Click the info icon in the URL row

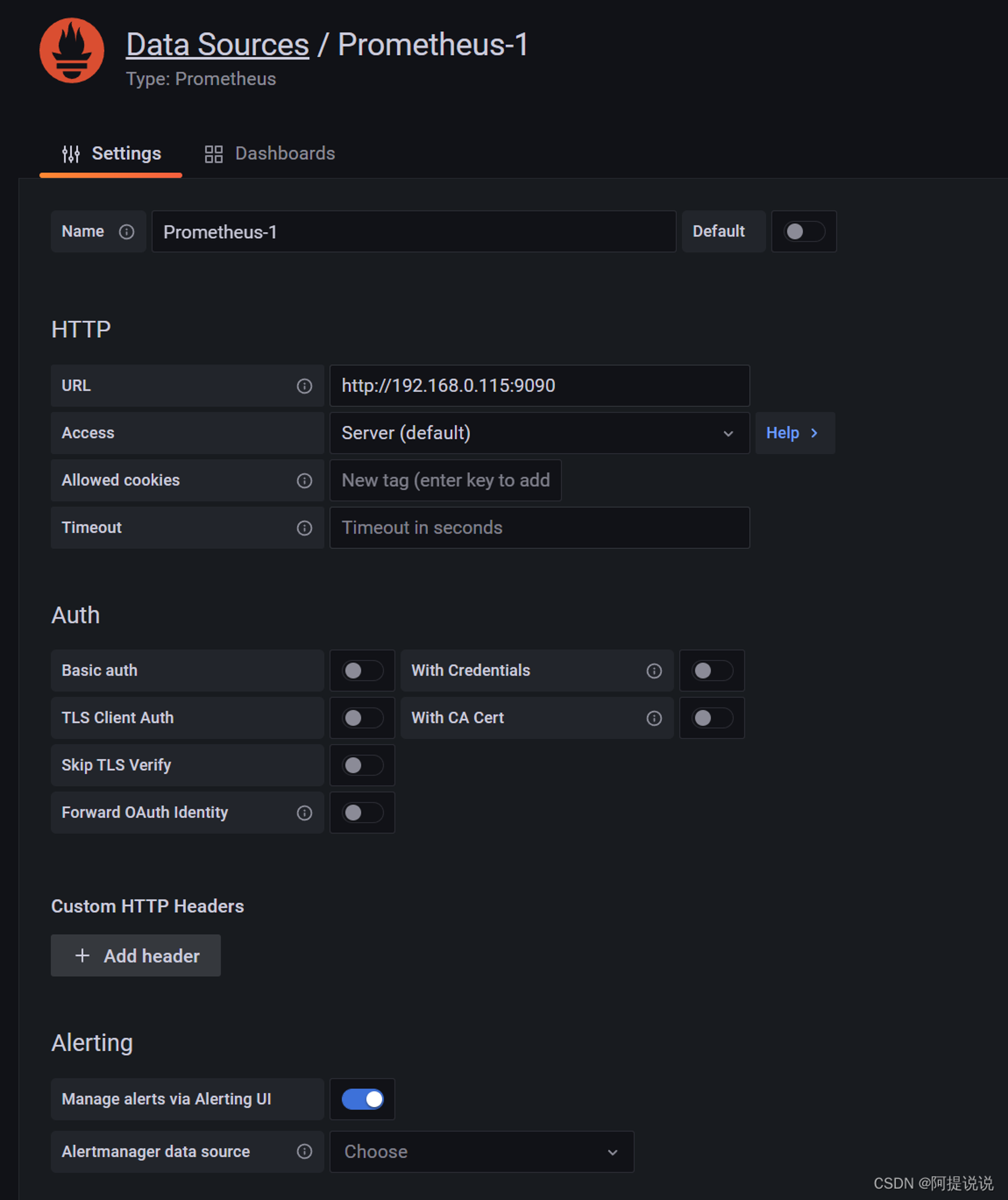click(304, 386)
